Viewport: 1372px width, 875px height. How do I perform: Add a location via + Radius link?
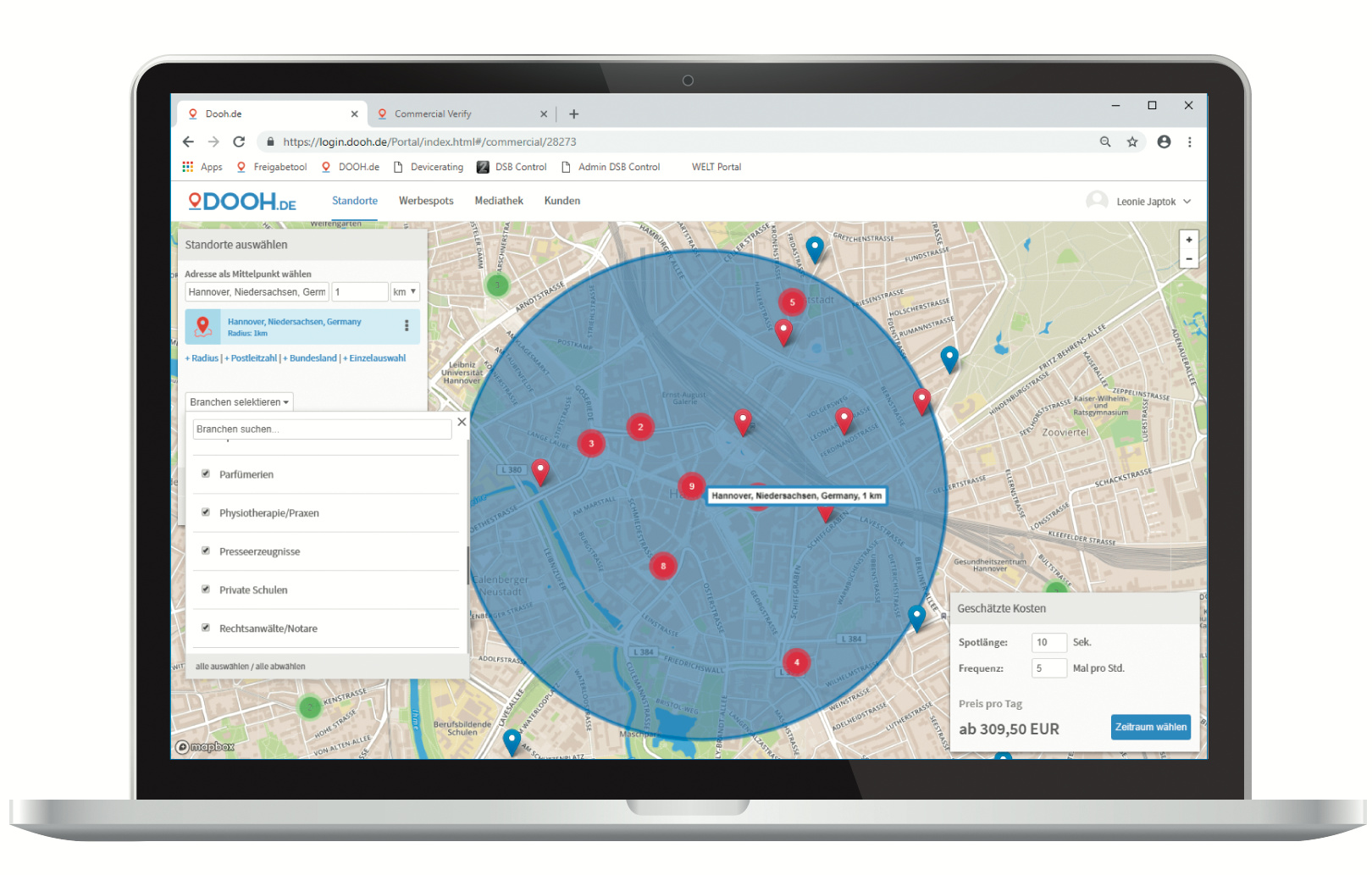[x=202, y=358]
